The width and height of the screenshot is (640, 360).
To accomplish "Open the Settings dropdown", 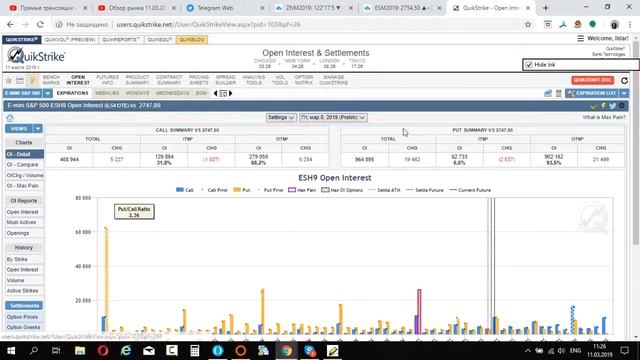I will coord(281,118).
